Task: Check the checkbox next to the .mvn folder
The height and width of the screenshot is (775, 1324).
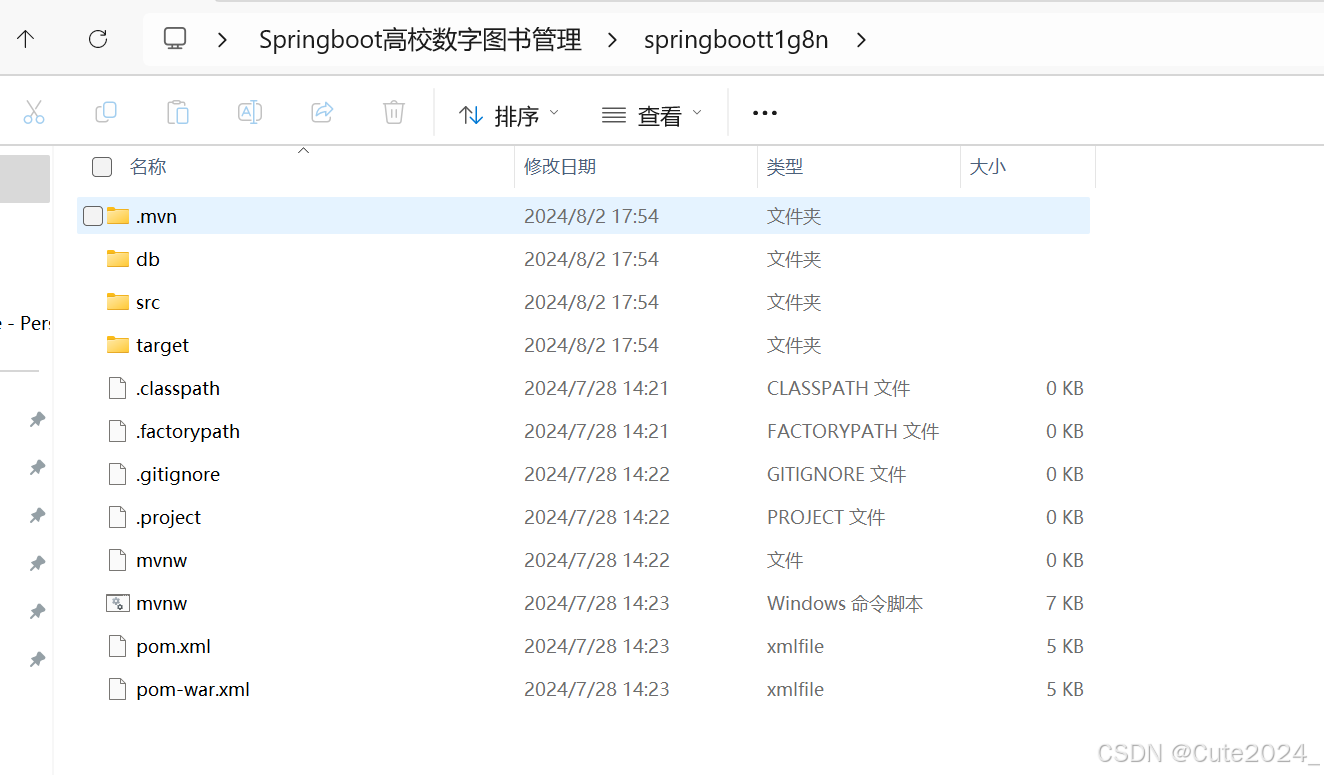Action: click(x=93, y=215)
